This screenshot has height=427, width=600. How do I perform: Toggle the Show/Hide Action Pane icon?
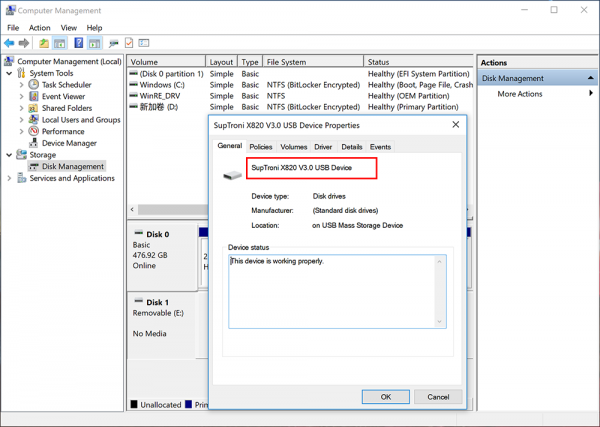click(95, 43)
